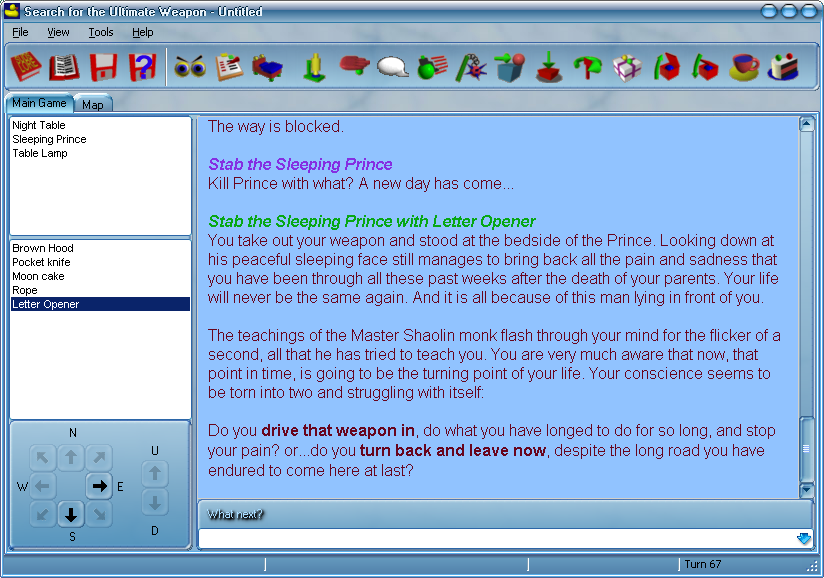The image size is (824, 578).
Task: Select Sleeping Prince in the objects list
Action: (49, 139)
